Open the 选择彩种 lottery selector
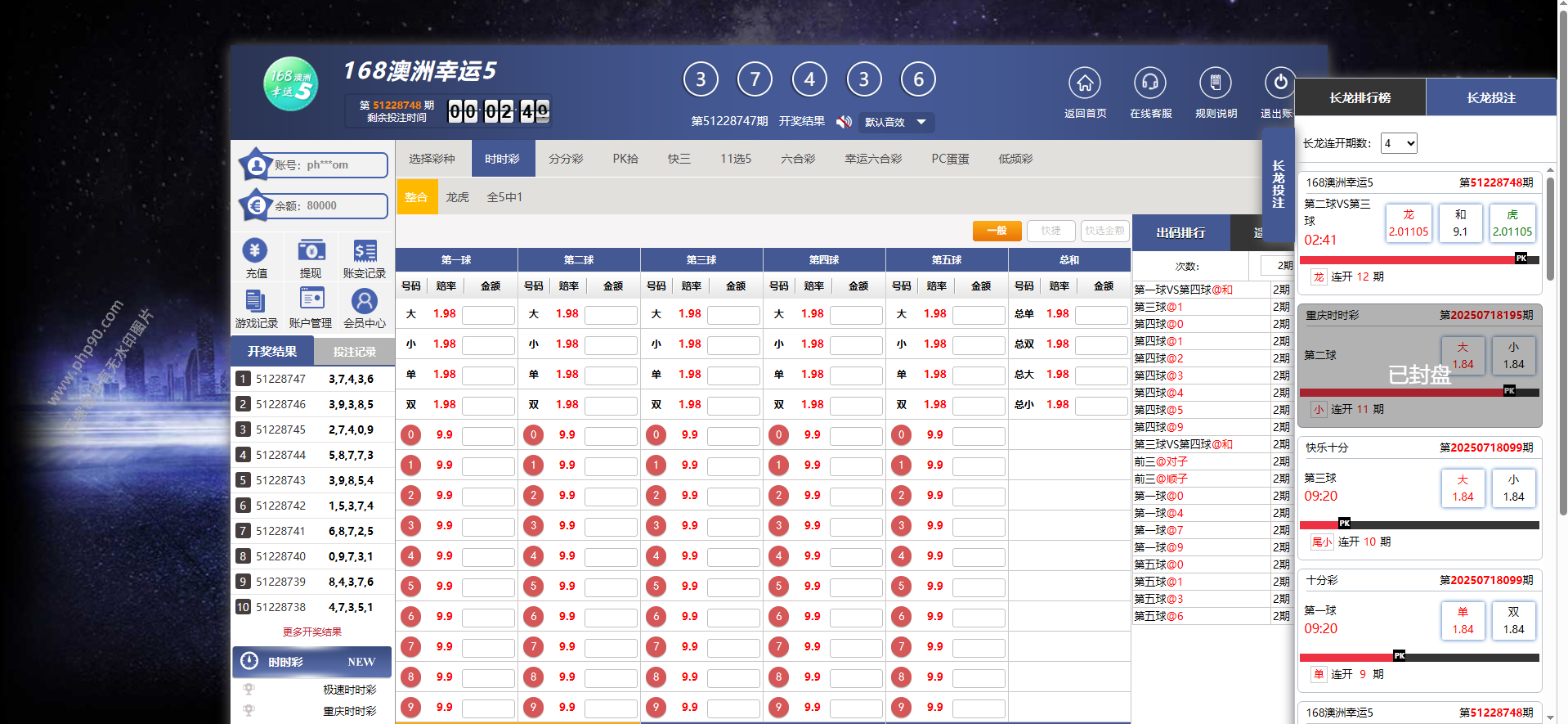1568x724 pixels. pos(432,159)
